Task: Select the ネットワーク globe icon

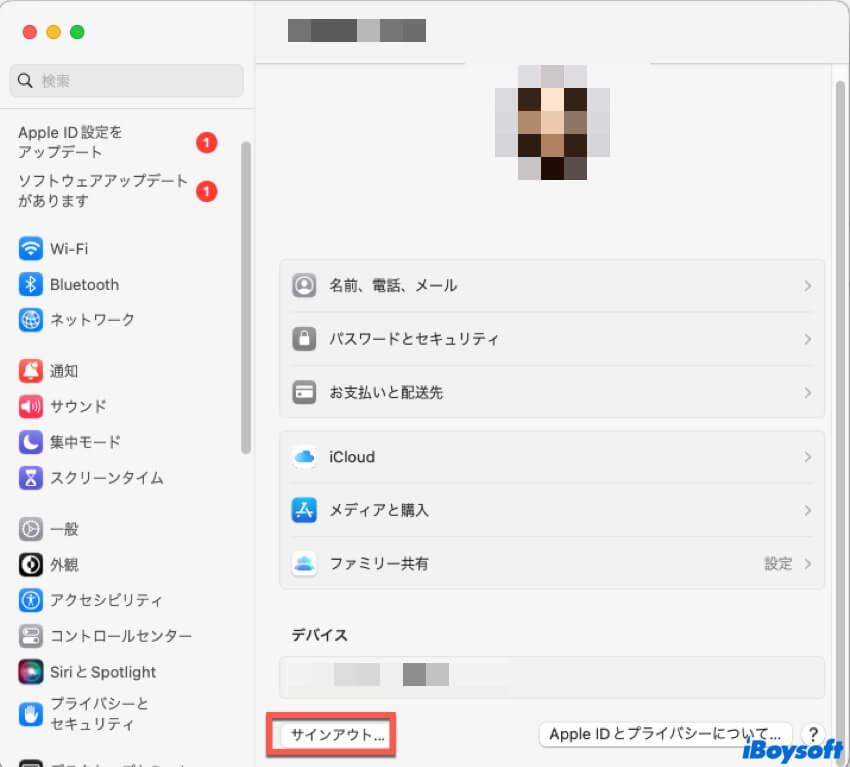Action: click(30, 320)
